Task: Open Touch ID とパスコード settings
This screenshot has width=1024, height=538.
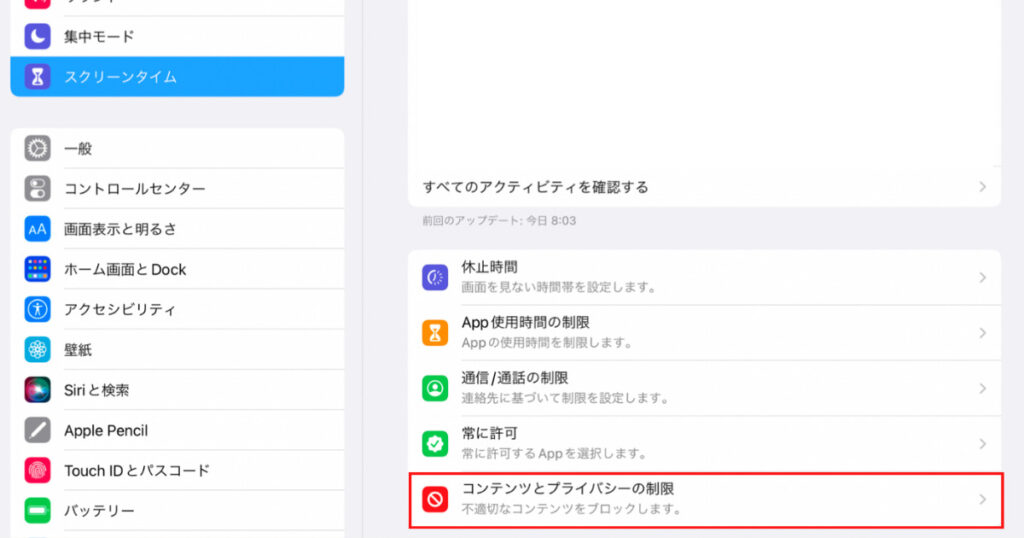Action: coord(177,471)
